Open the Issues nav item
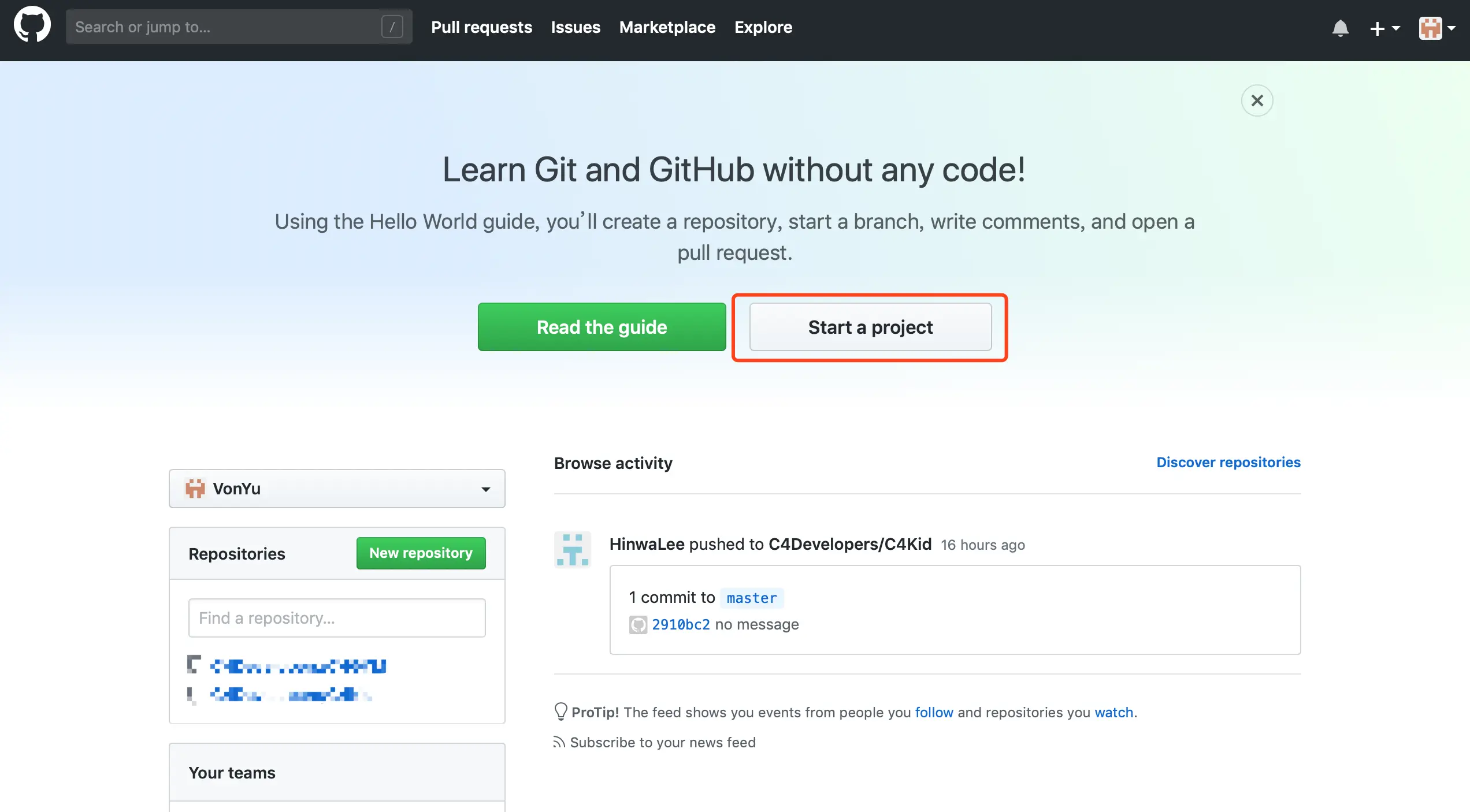1470x812 pixels. tap(576, 27)
